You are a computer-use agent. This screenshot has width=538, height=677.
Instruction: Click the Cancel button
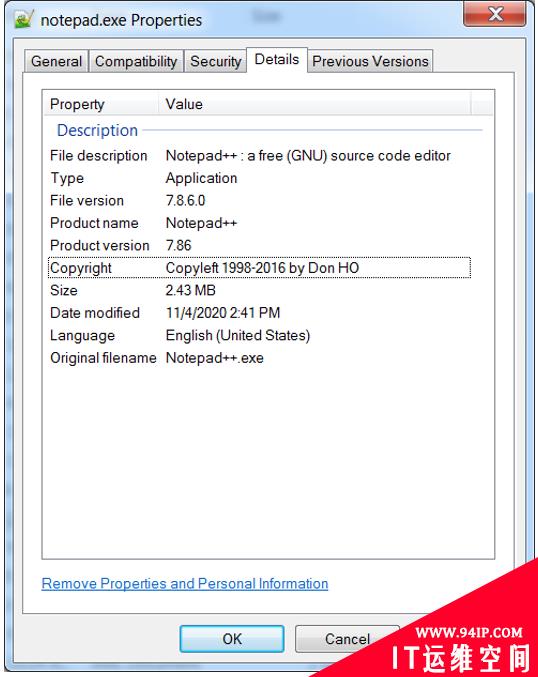pos(347,639)
